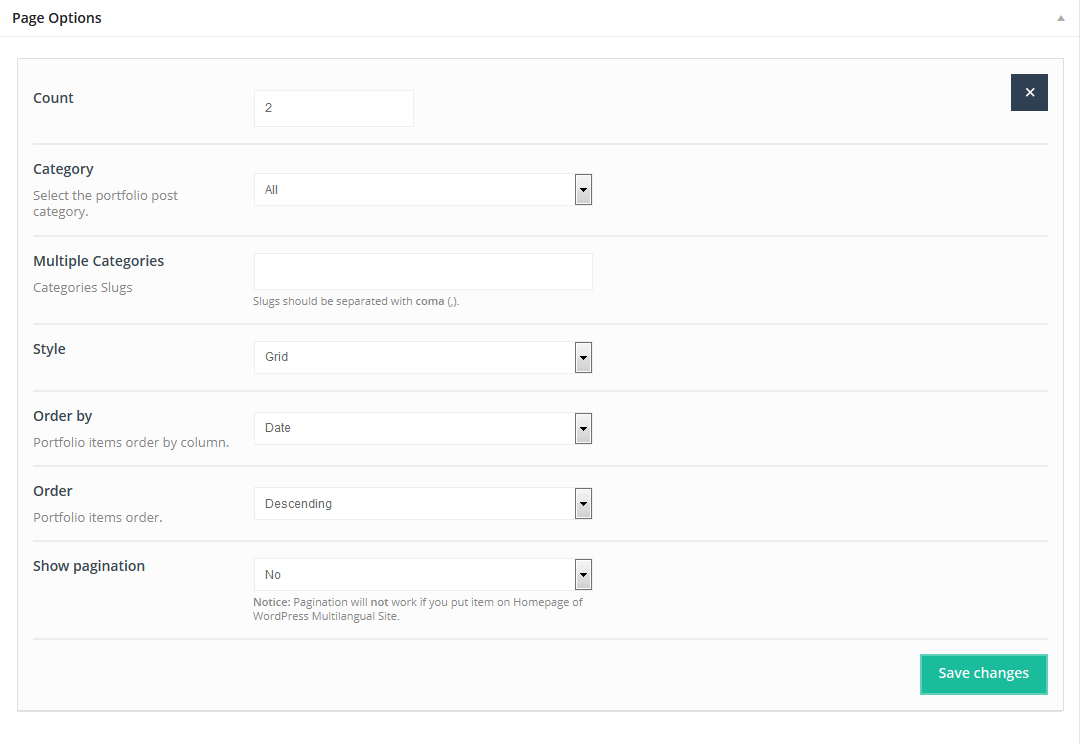Open the Order dropdown set to Descending
Screen dimensions: 1080x744
pyautogui.click(x=414, y=504)
